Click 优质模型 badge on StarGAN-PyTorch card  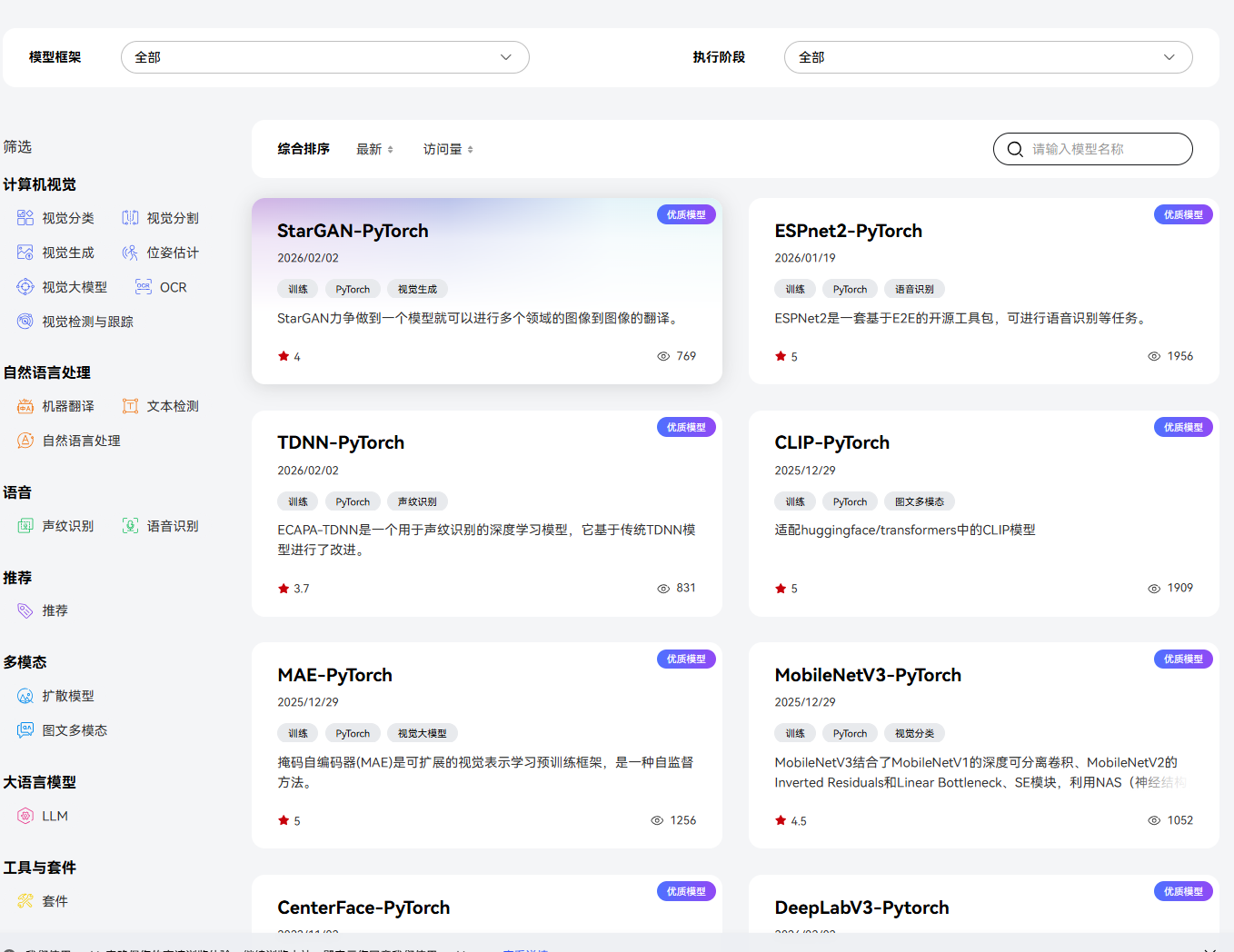[686, 214]
